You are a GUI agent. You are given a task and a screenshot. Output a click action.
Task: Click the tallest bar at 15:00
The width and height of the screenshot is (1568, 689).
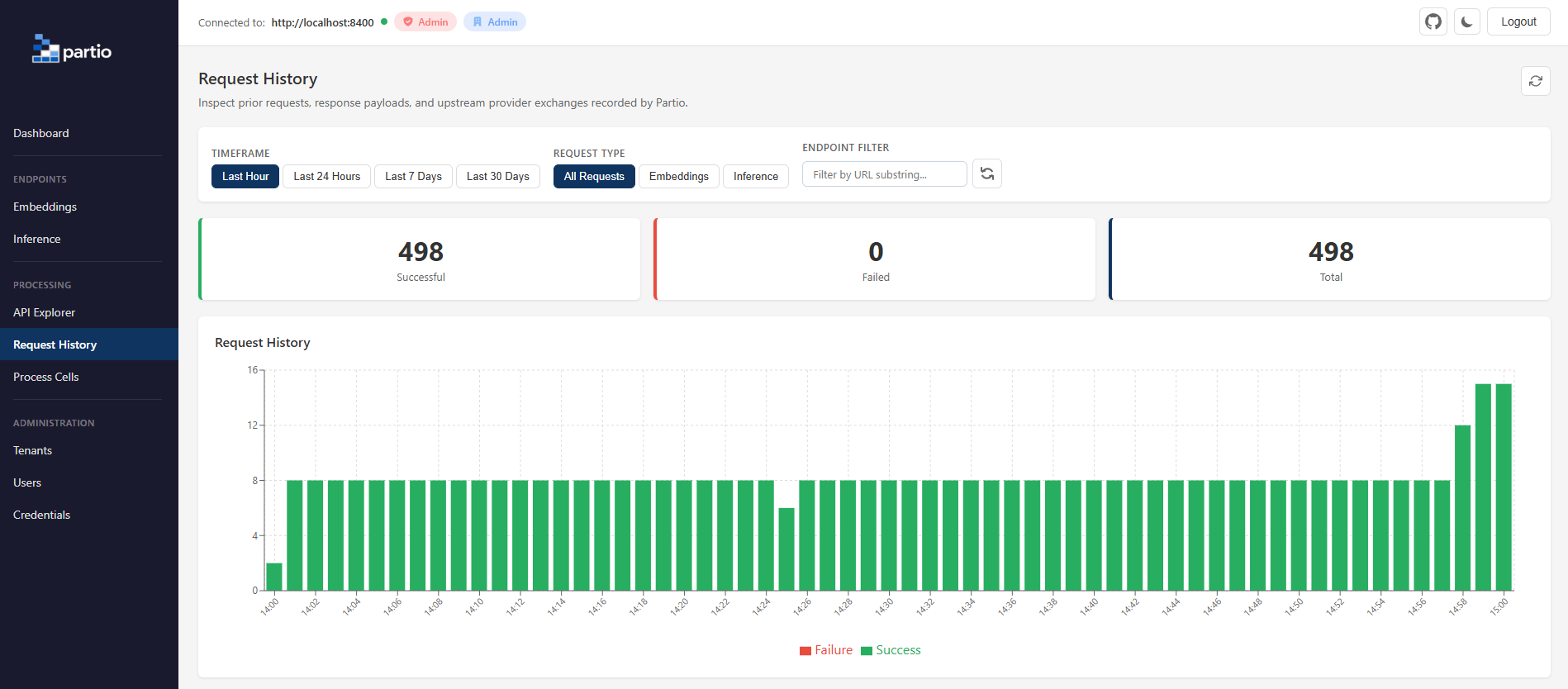(x=1504, y=487)
